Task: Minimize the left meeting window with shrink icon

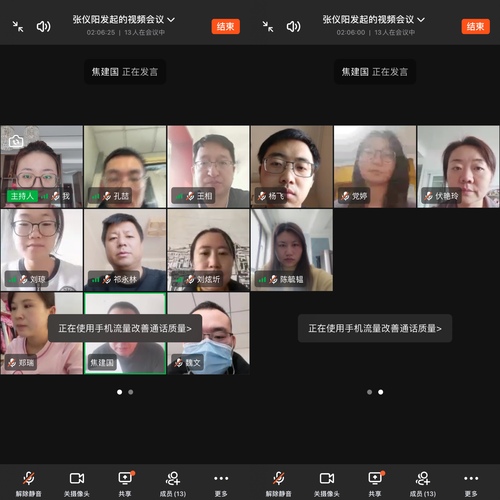Action: click(x=18, y=27)
